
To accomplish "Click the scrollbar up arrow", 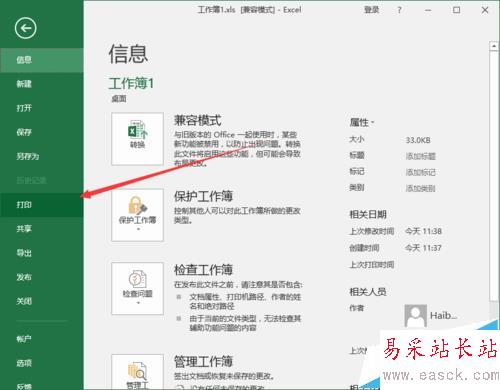I will point(494,46).
